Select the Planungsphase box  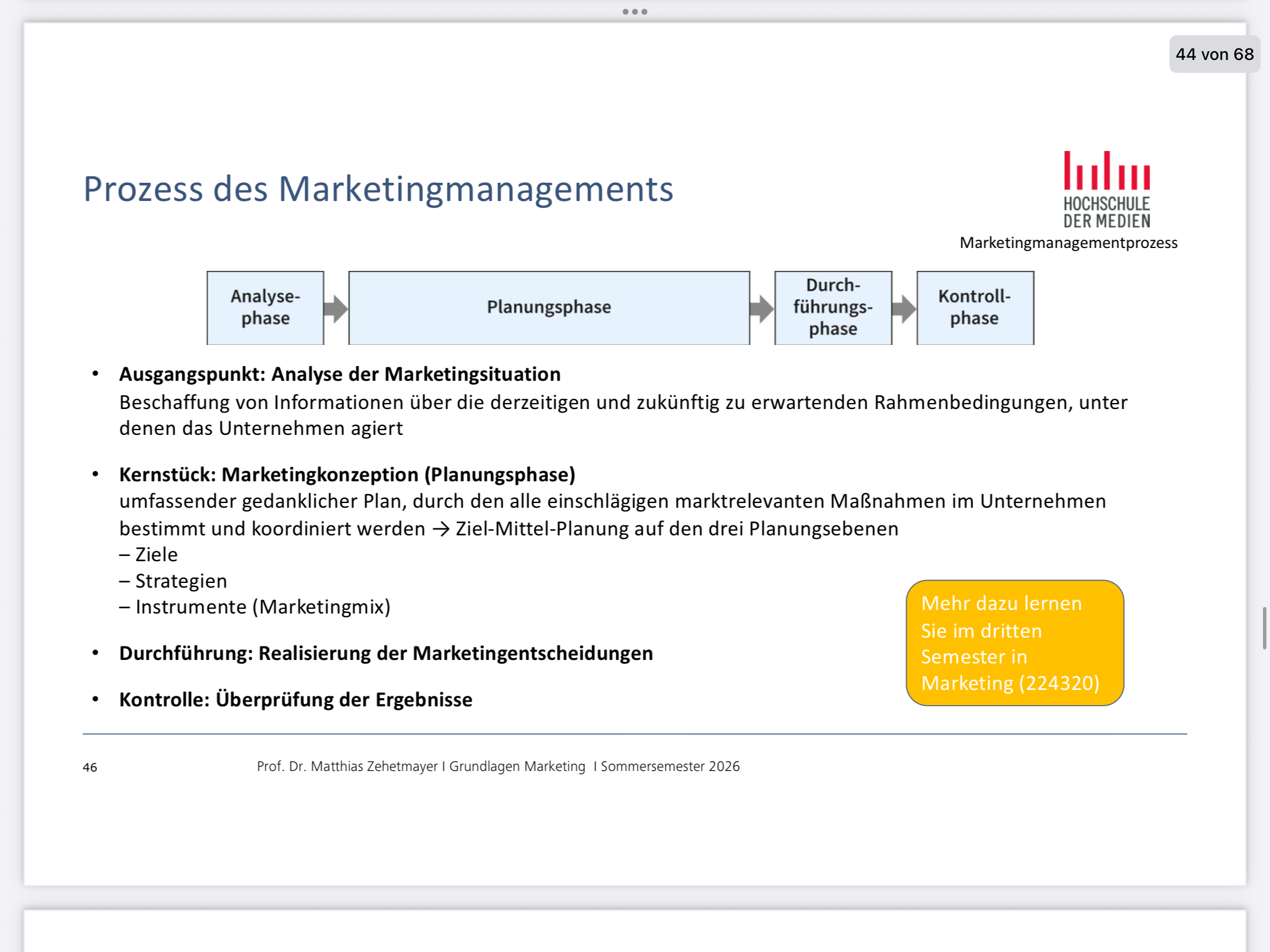coord(549,307)
